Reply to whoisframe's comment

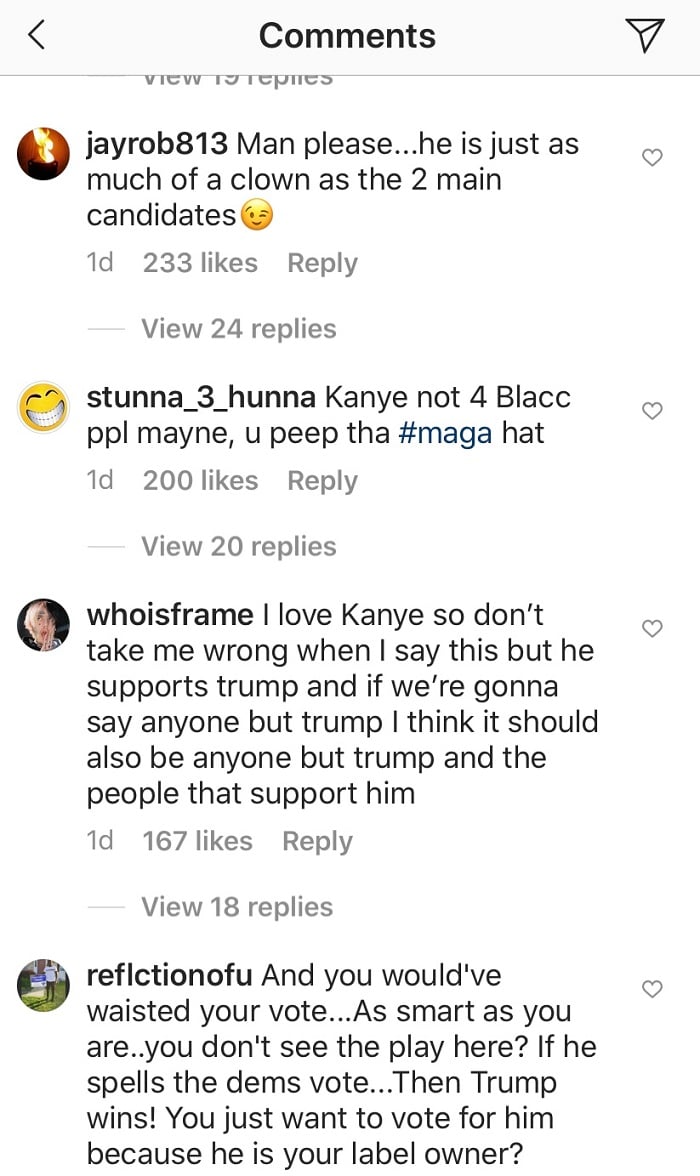317,841
